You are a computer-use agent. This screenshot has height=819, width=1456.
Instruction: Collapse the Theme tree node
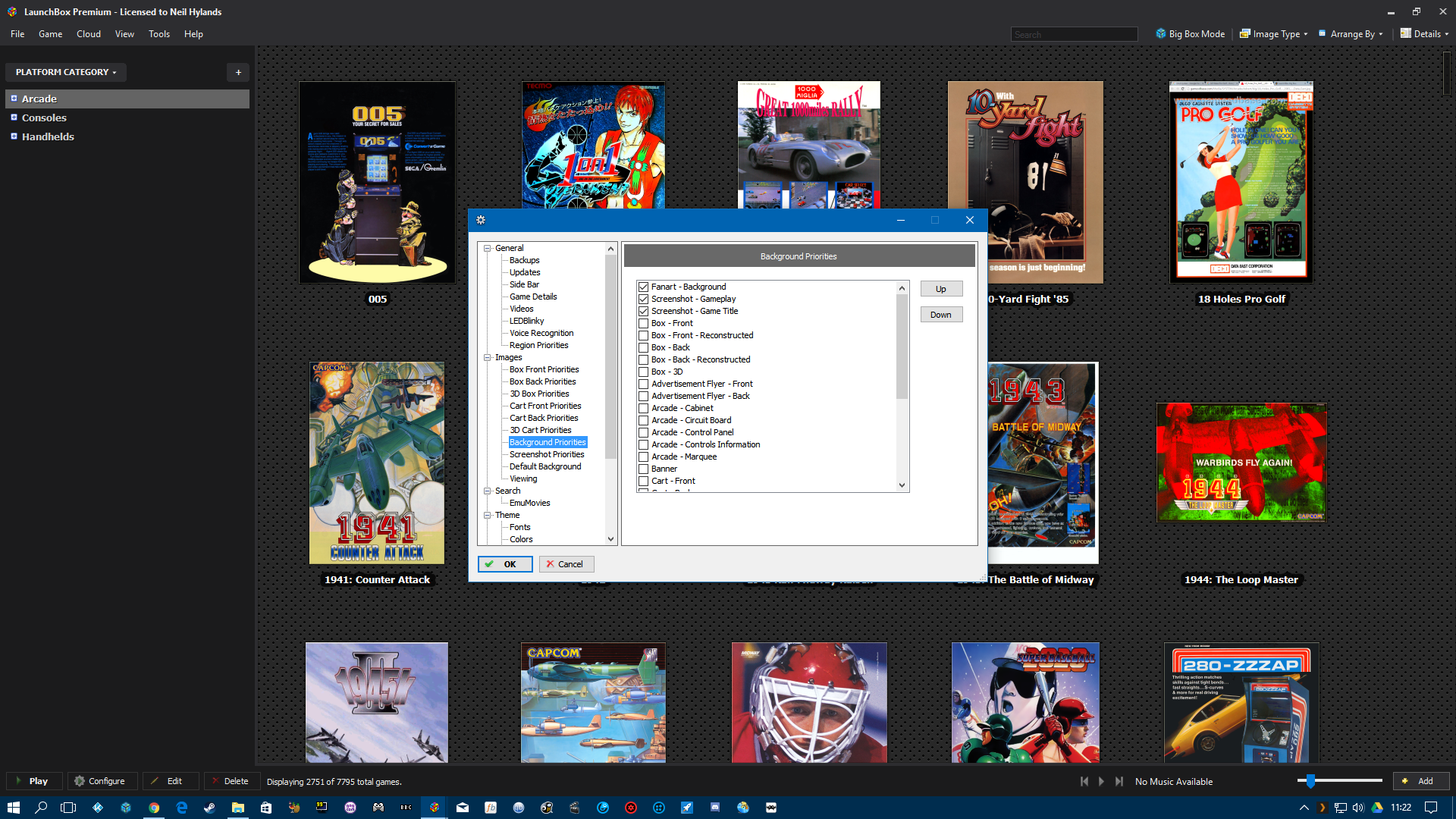click(488, 515)
